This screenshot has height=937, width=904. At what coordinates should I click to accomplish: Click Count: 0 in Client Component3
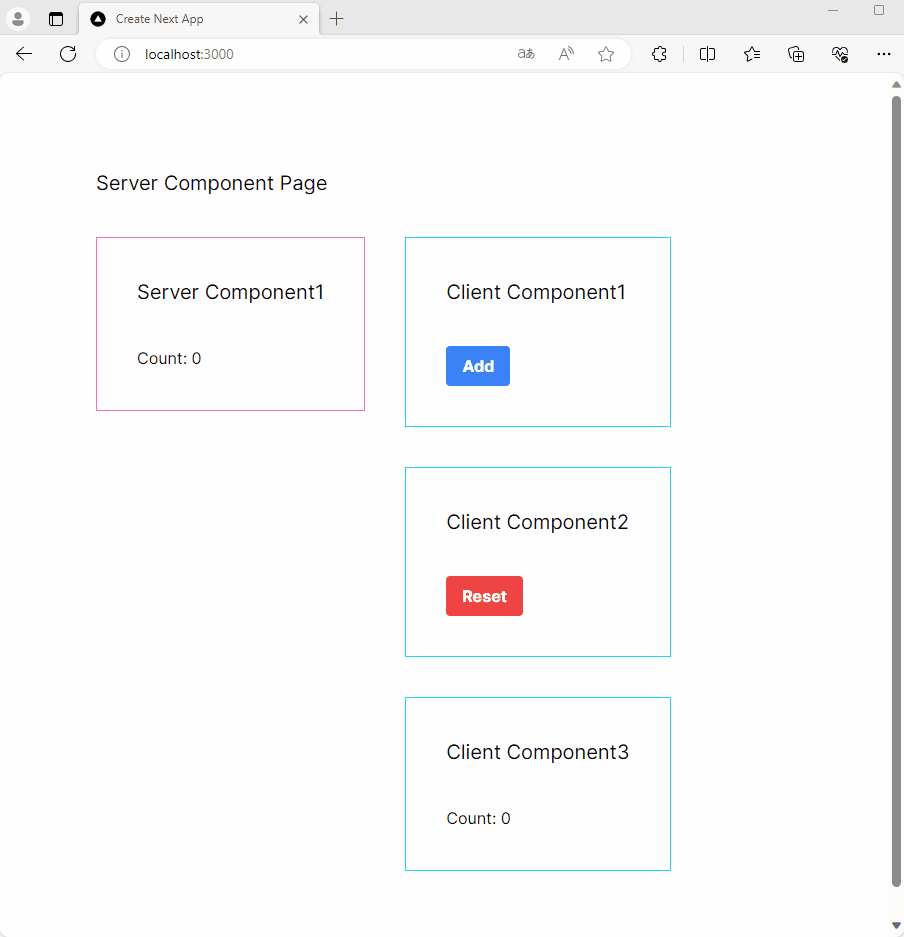point(478,819)
